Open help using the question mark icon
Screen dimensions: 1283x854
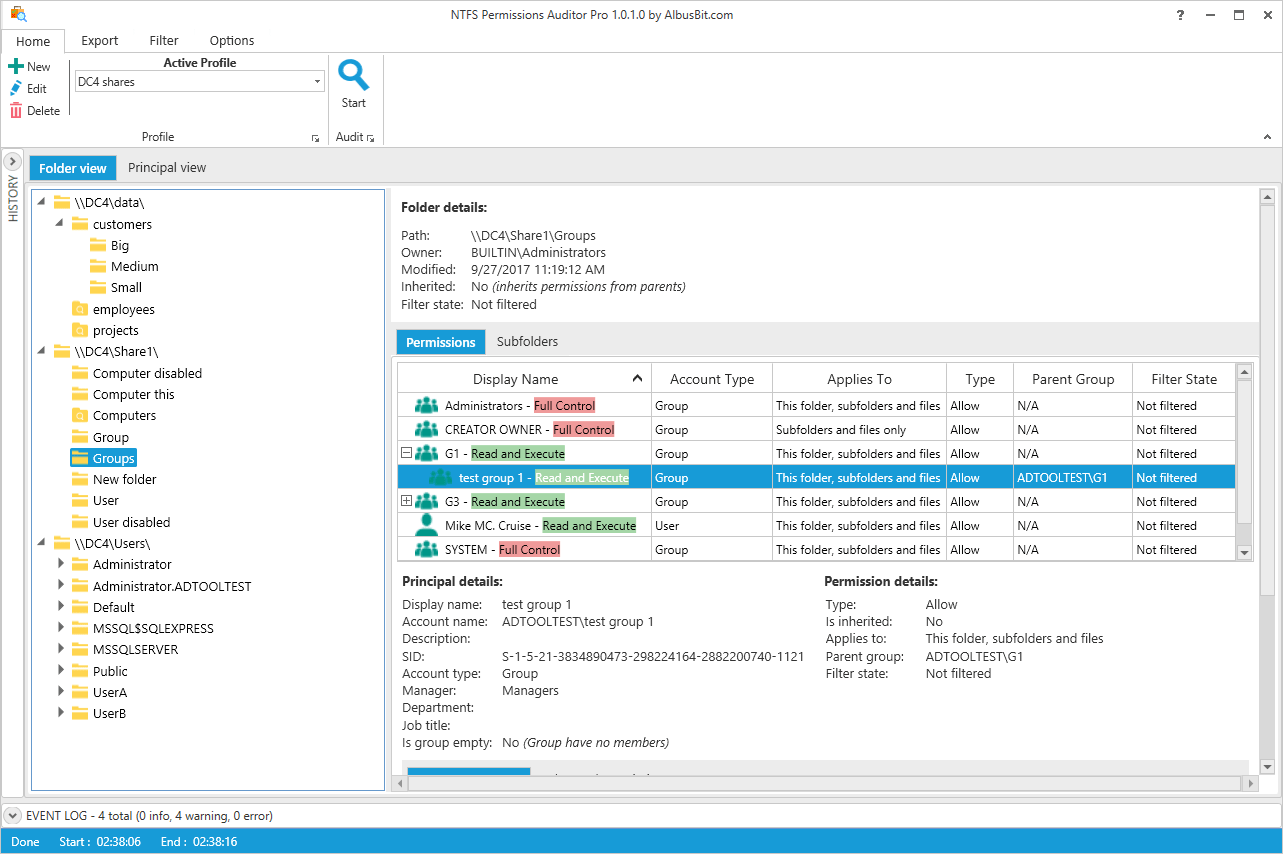pos(1179,15)
